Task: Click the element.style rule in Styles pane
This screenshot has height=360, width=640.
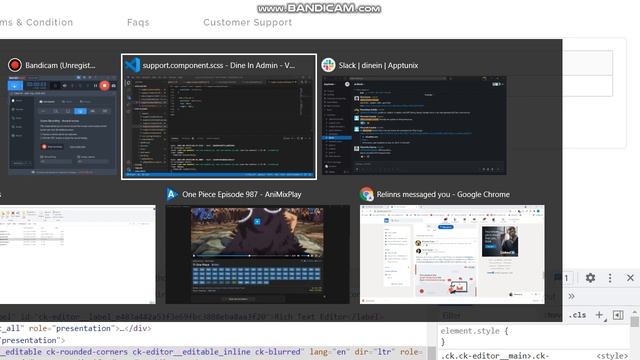Action: pos(474,331)
